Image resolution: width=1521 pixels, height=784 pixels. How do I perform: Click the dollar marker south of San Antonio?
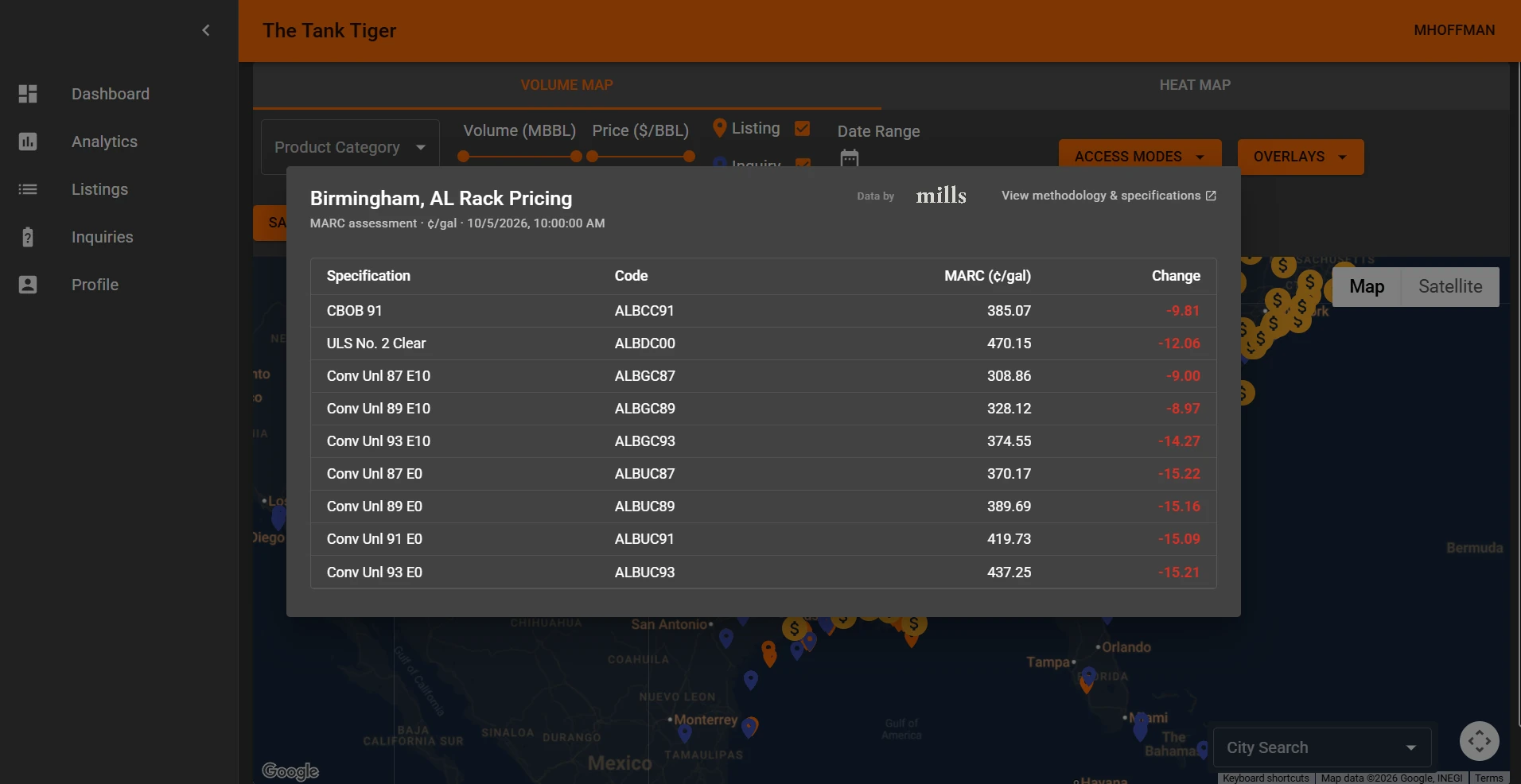click(x=794, y=629)
